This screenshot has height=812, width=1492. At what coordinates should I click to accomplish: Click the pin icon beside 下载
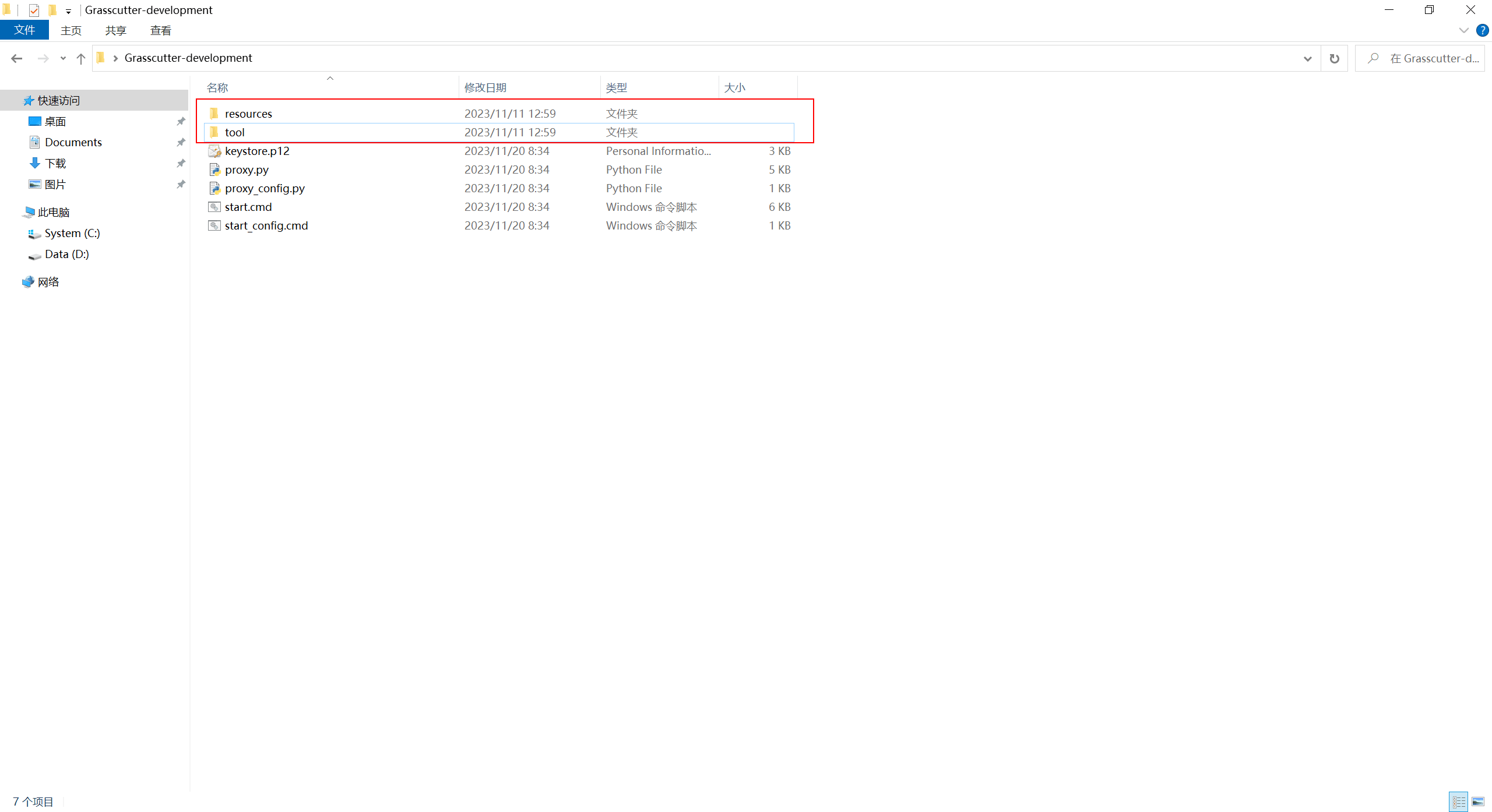pos(181,164)
